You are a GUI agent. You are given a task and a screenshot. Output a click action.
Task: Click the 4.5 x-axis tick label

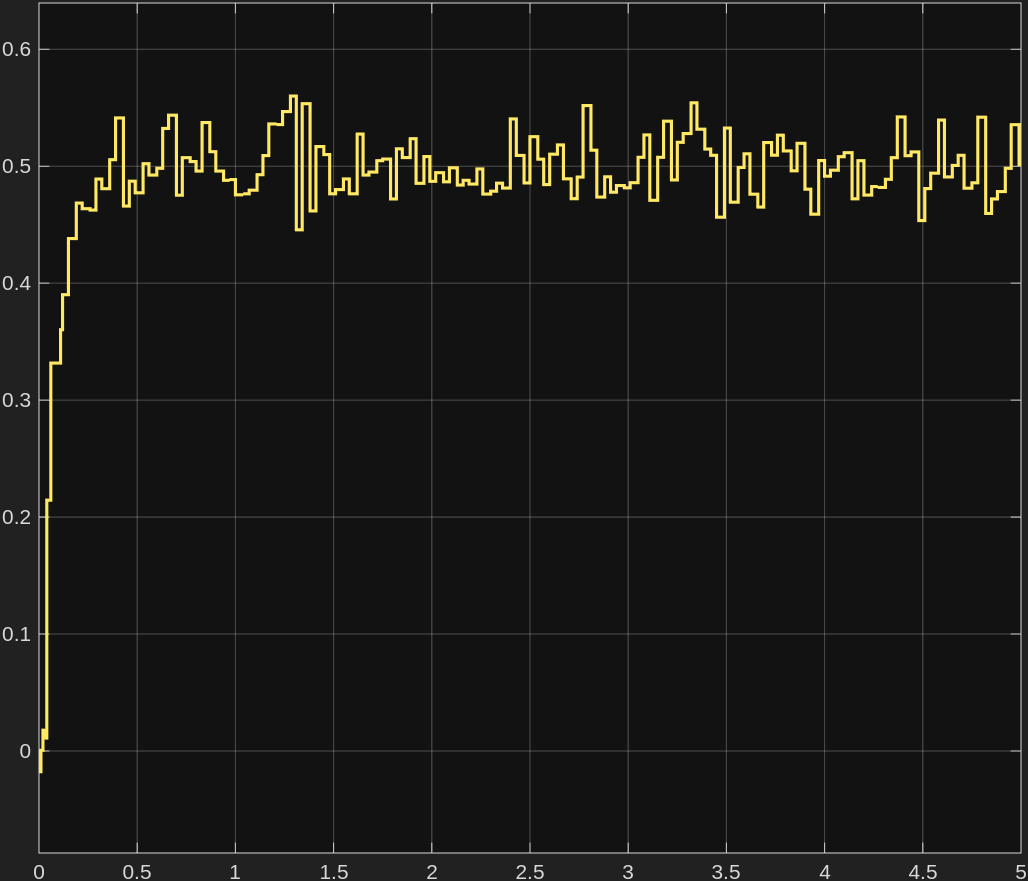pyautogui.click(x=922, y=871)
